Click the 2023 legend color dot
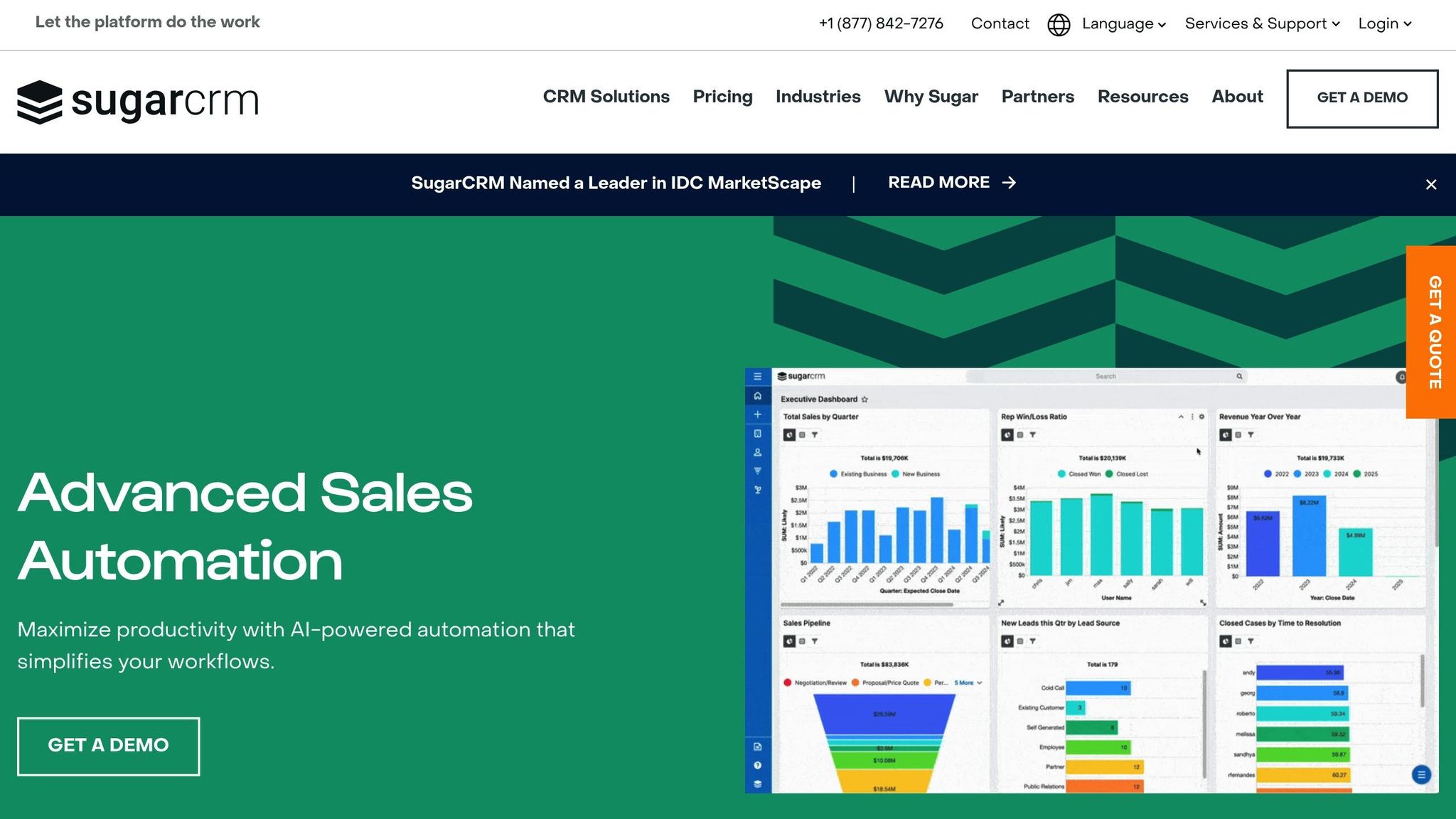Viewport: 1456px width, 819px height. [x=1297, y=474]
